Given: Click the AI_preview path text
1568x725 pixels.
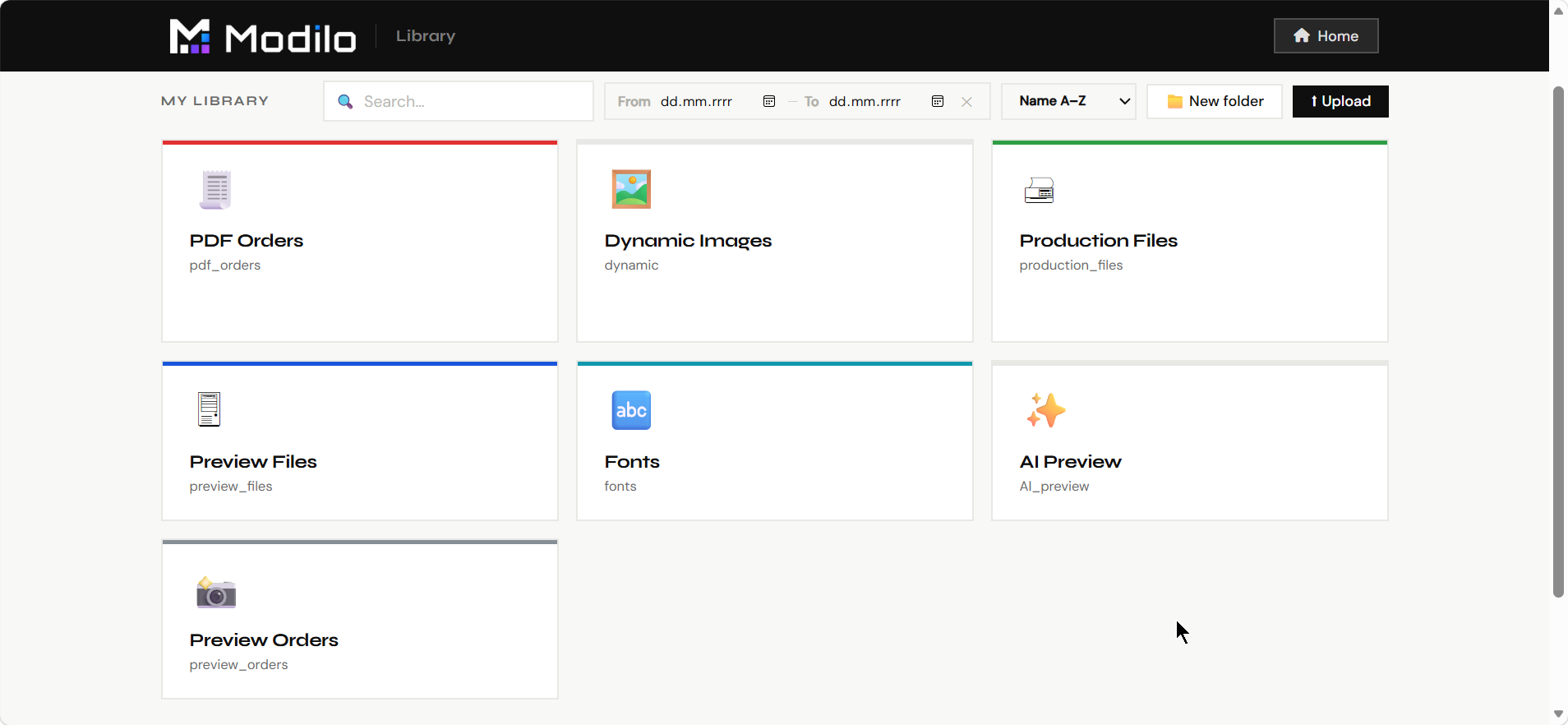Looking at the screenshot, I should [x=1054, y=487].
